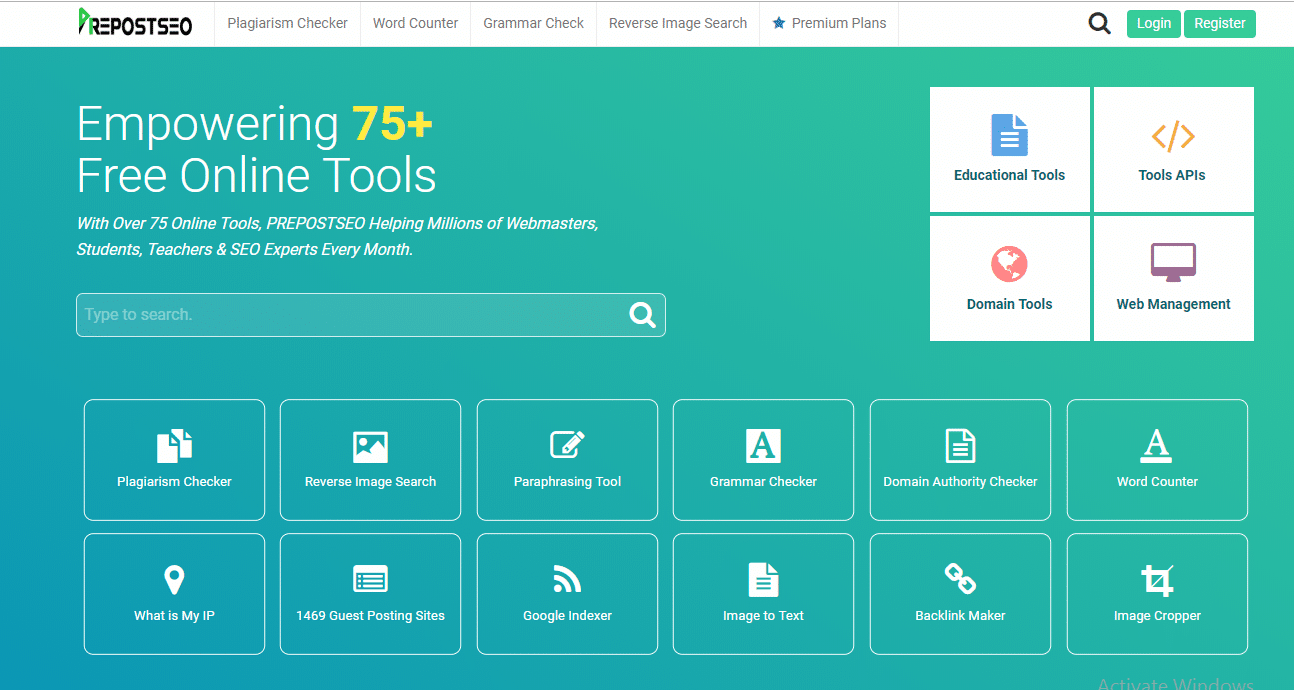Click the 1469 Guest Posting Sites label
This screenshot has height=690, width=1294.
[x=370, y=616]
